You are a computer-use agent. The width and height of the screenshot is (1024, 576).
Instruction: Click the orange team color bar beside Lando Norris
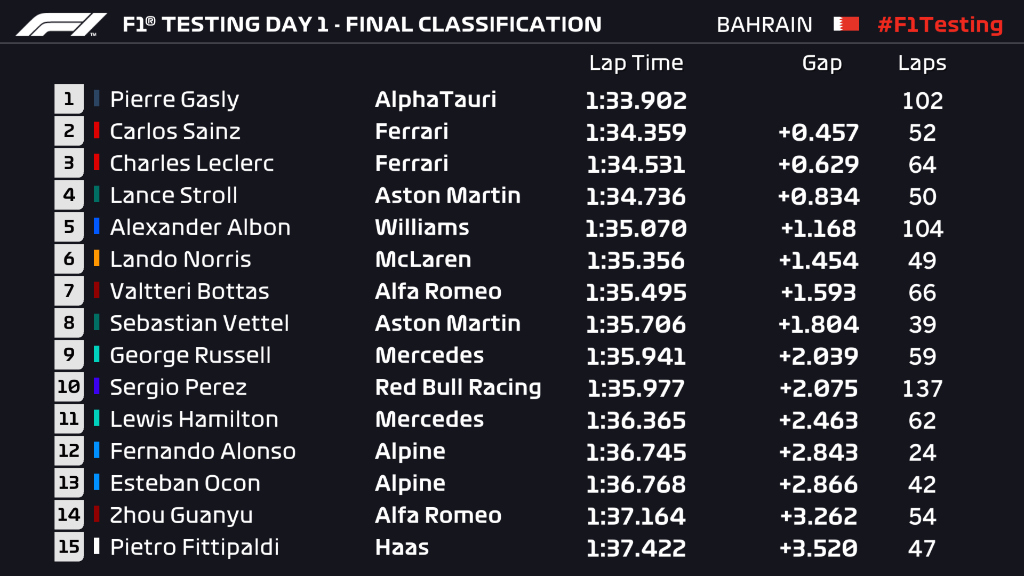[96, 259]
